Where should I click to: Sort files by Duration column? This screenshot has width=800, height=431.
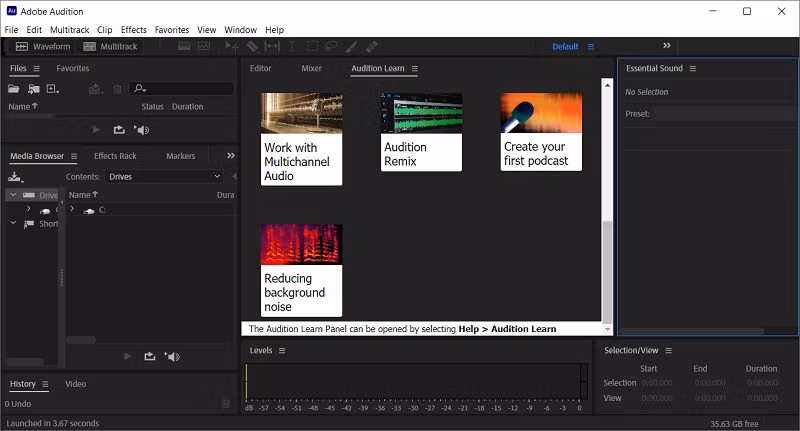point(187,107)
